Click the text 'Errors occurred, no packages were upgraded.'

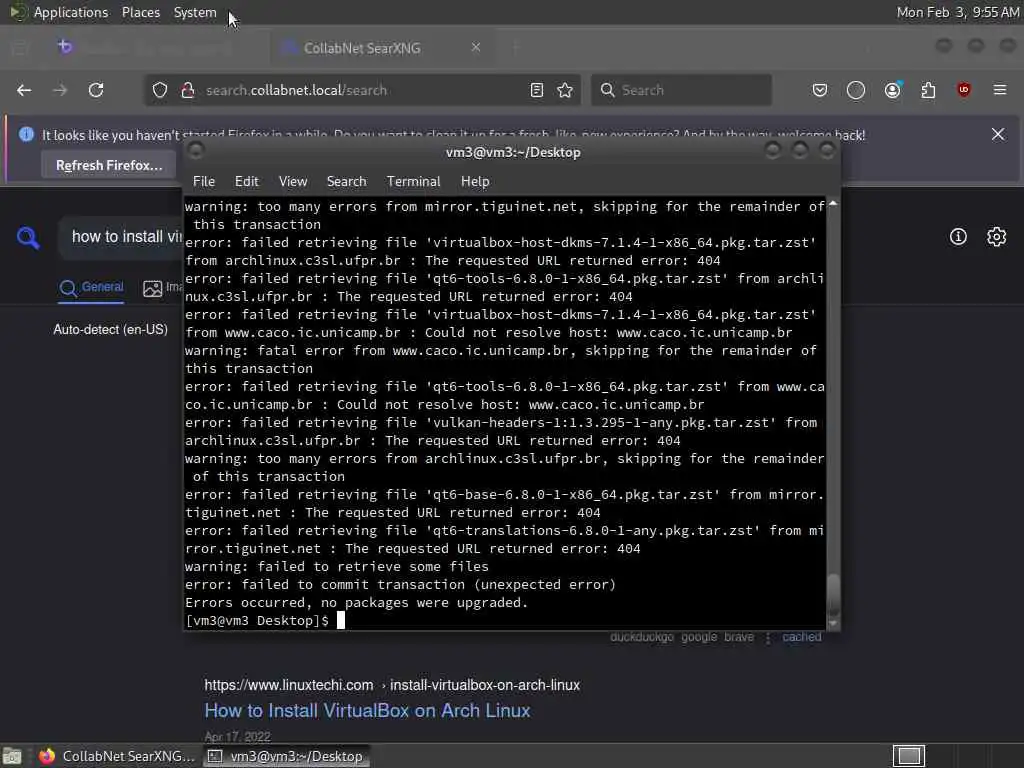coord(357,602)
